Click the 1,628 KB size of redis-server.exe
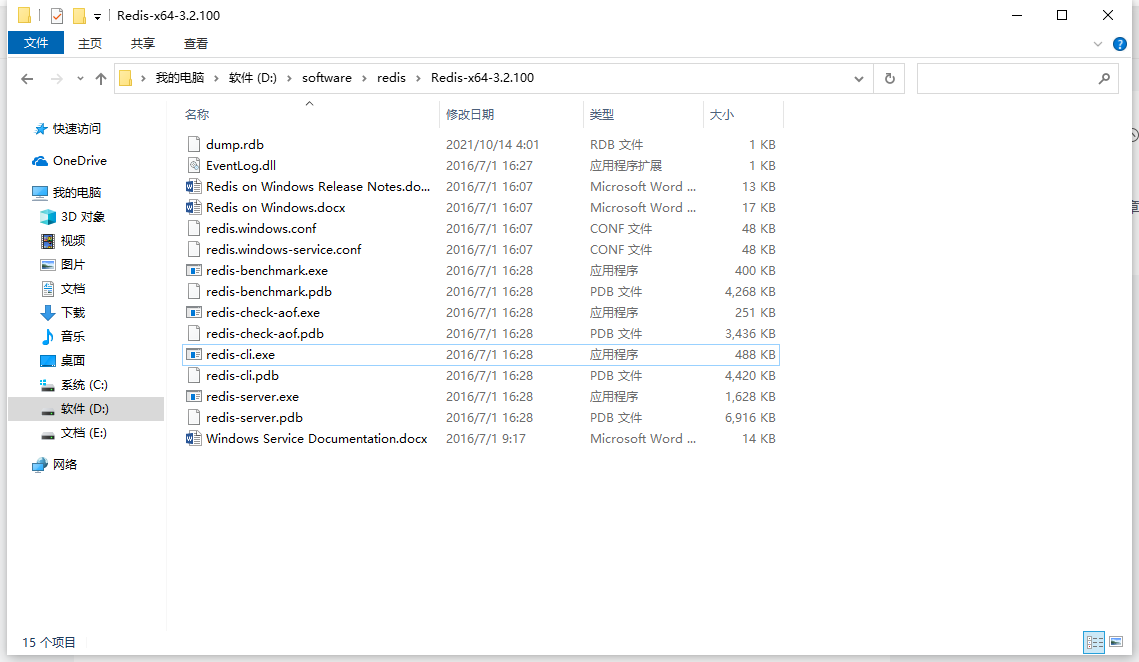 coord(750,397)
